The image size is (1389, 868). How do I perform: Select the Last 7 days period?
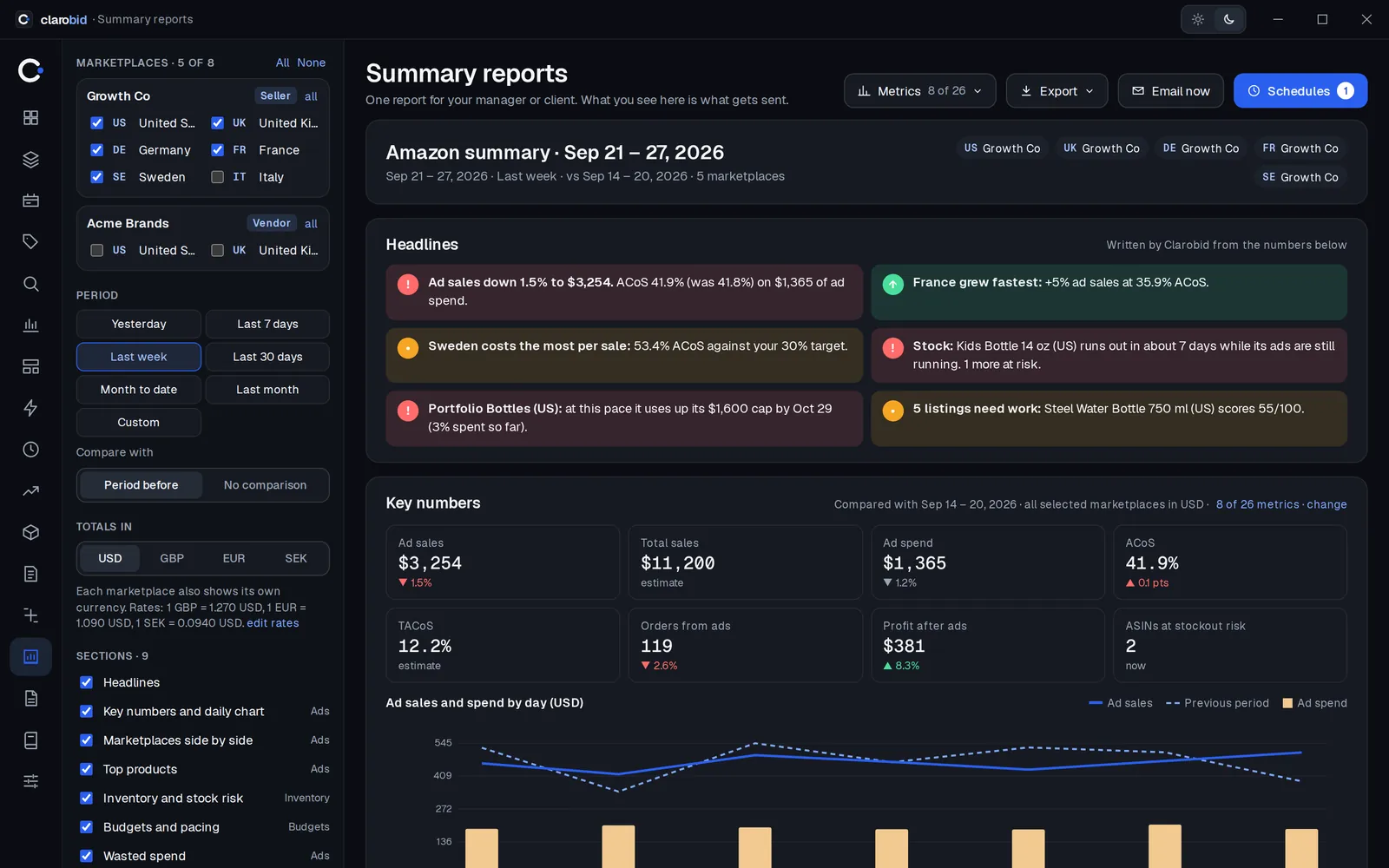267,324
